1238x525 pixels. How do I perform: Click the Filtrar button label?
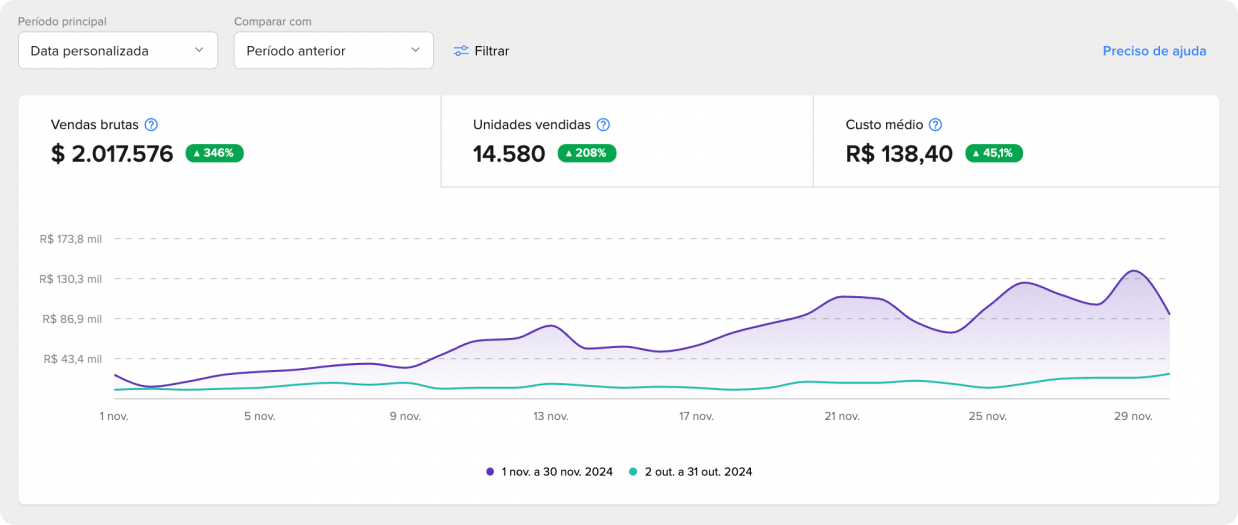[x=492, y=51]
